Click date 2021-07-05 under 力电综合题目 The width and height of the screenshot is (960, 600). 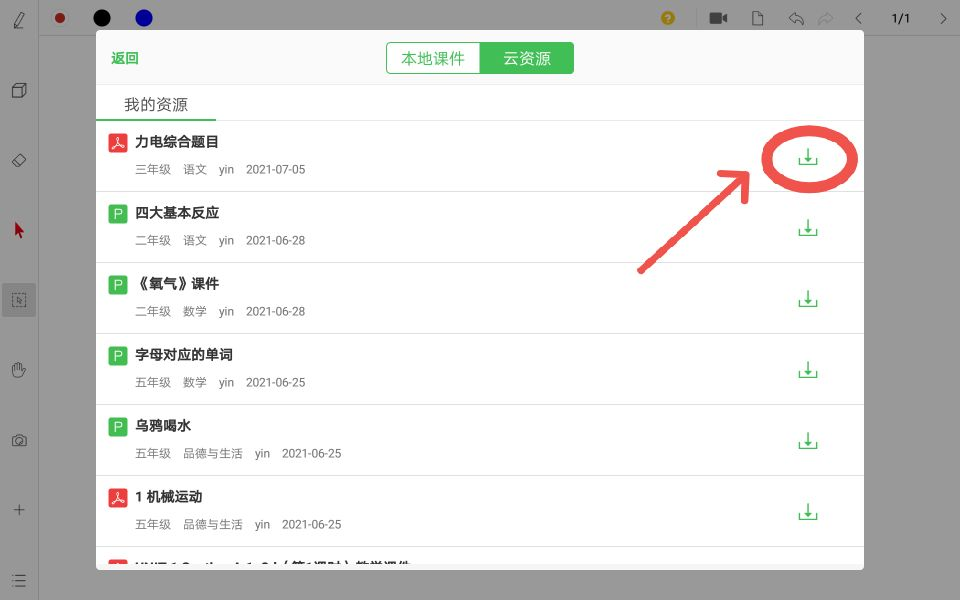coord(276,170)
